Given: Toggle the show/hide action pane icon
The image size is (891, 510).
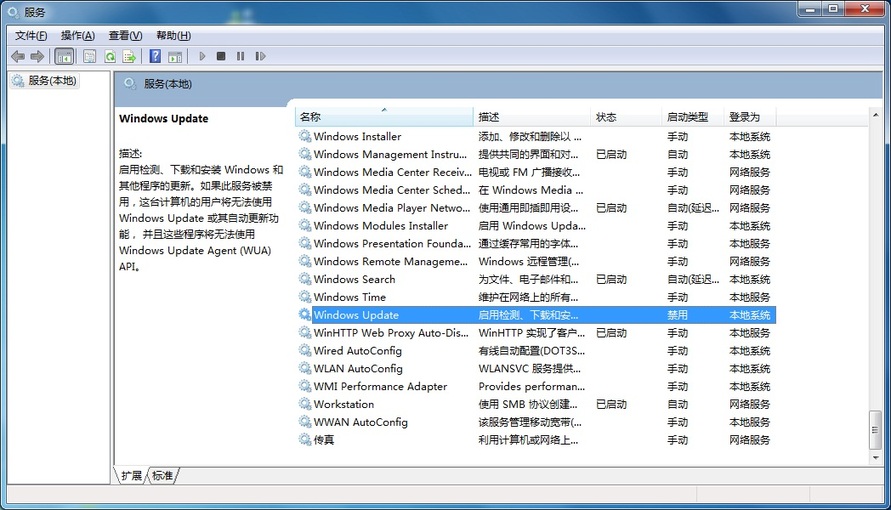Looking at the screenshot, I should tap(175, 56).
